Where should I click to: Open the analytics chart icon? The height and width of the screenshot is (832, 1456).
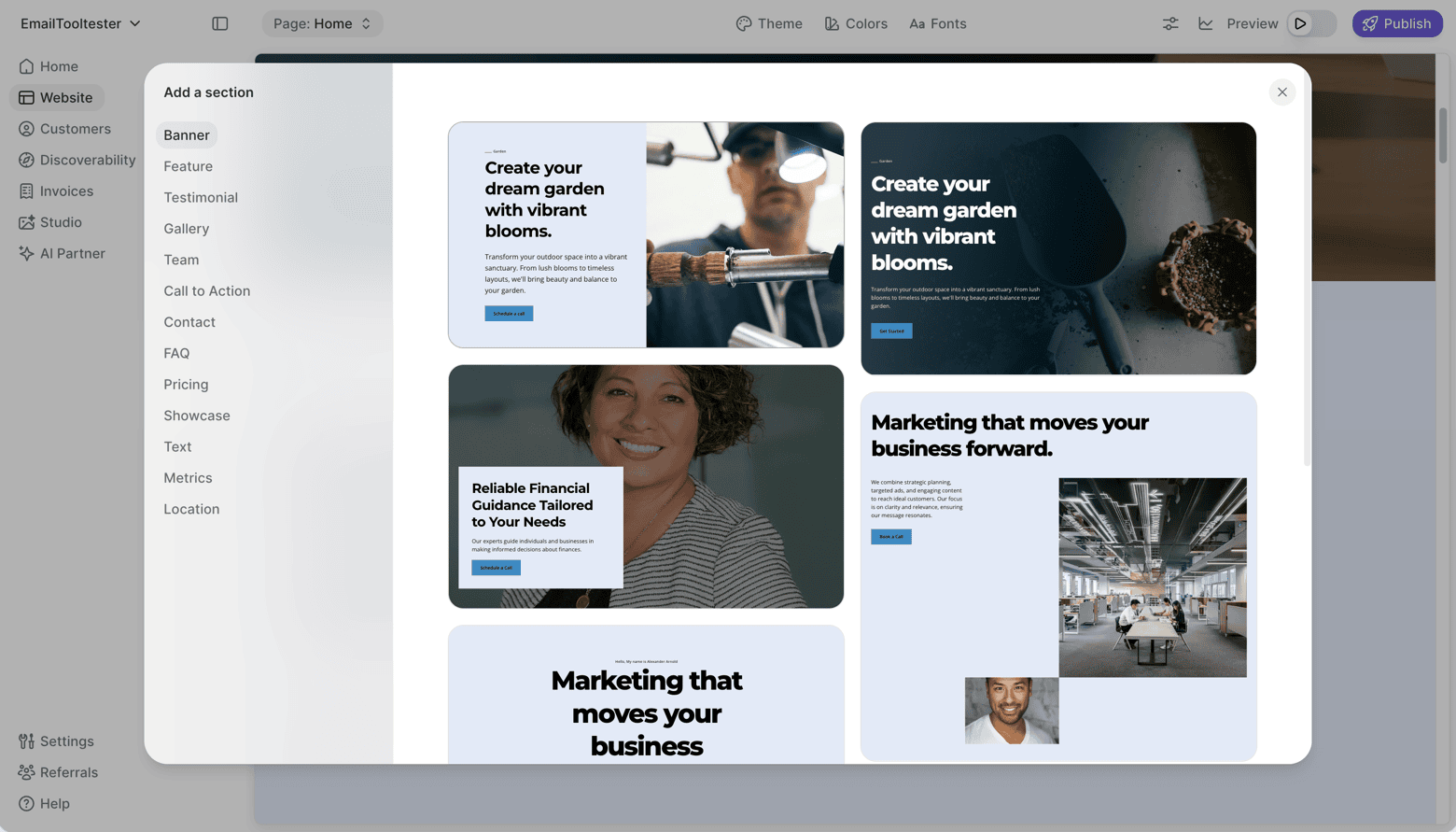[1205, 23]
